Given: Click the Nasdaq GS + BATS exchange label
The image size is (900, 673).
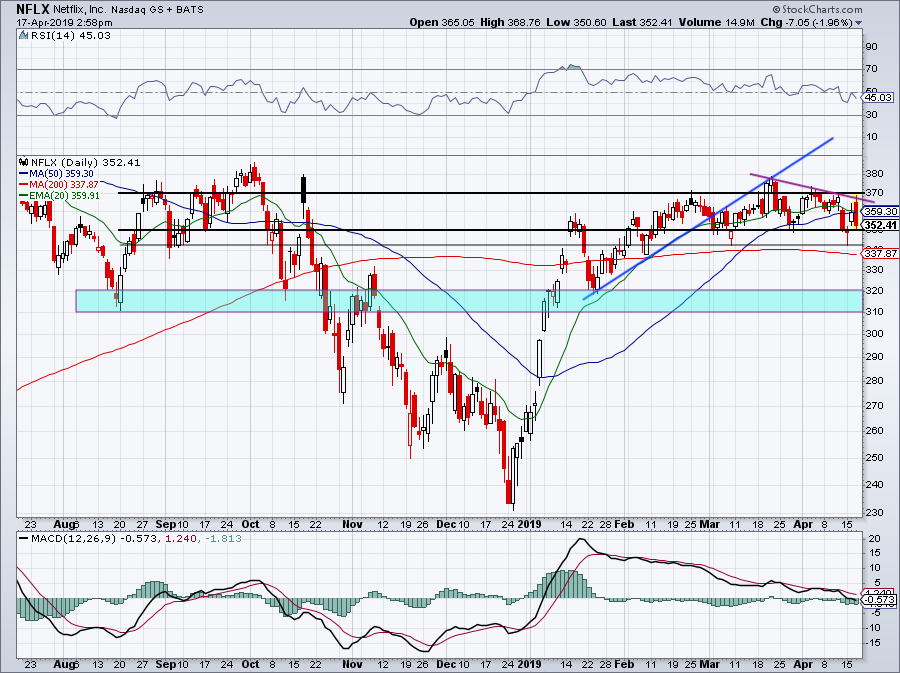Looking at the screenshot, I should click(x=157, y=10).
